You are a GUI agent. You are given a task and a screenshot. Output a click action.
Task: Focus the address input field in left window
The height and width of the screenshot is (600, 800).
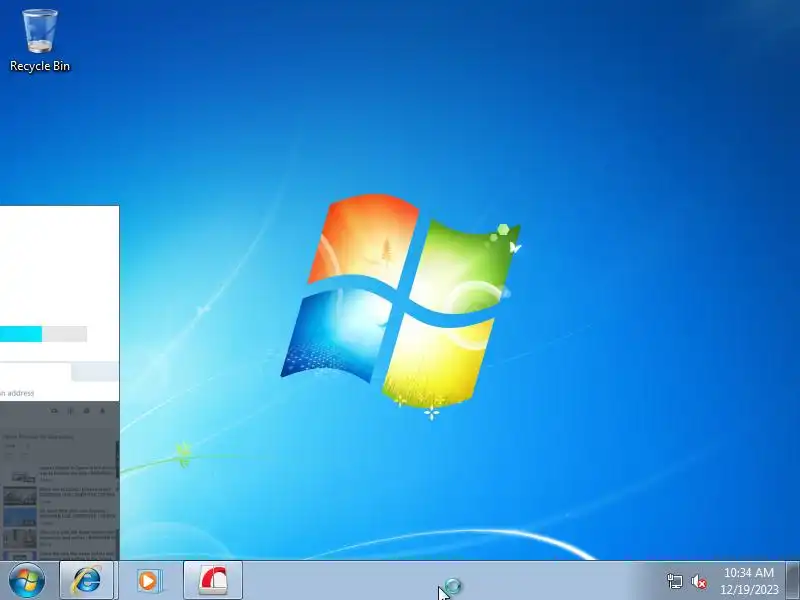pos(35,371)
